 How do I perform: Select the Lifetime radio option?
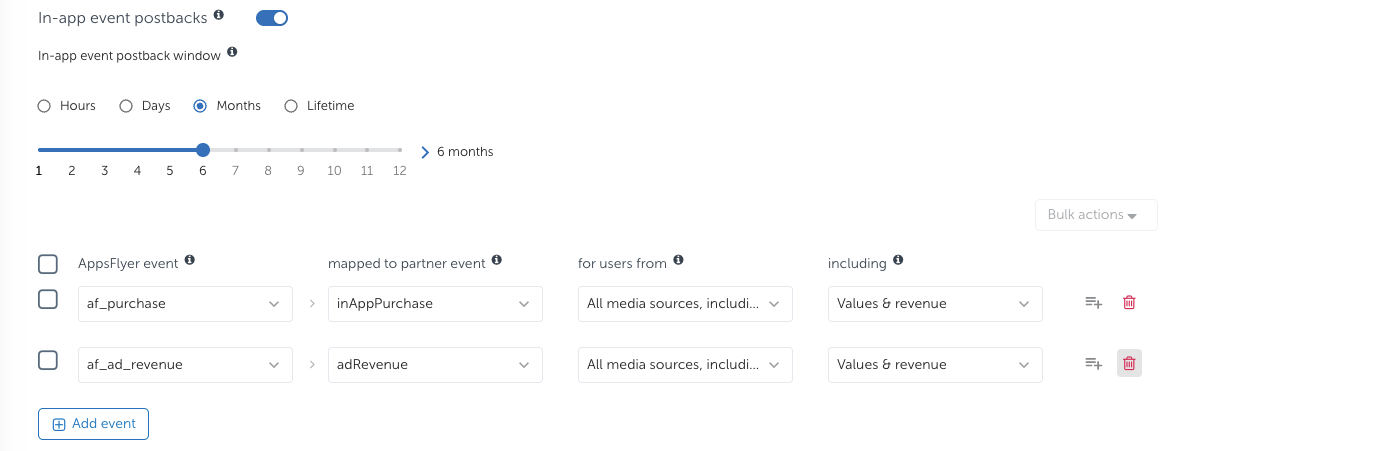click(291, 106)
